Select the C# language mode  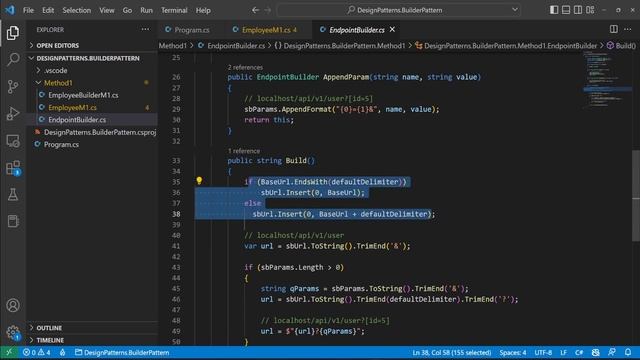point(579,352)
